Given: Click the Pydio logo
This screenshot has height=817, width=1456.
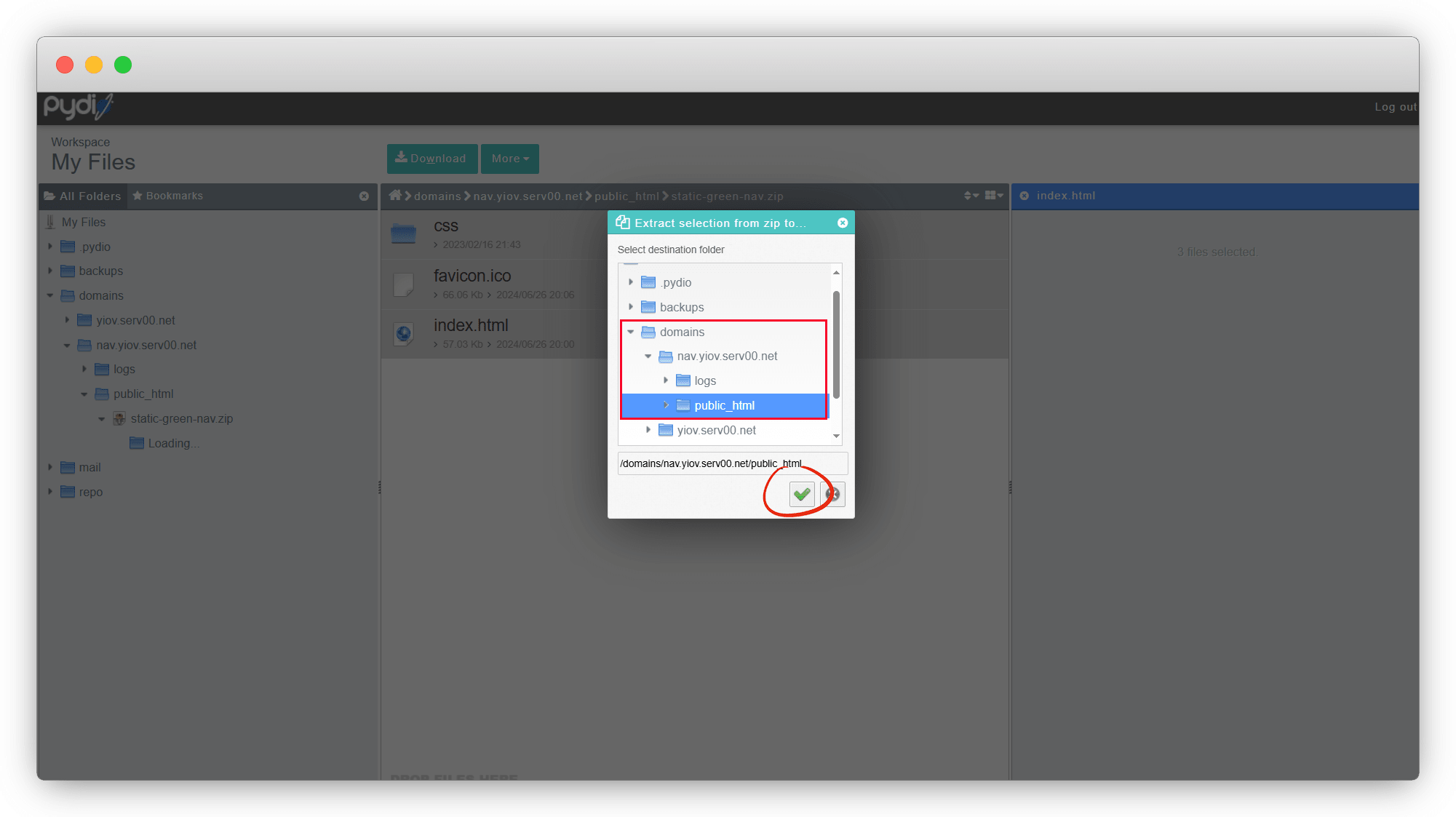Looking at the screenshot, I should click(x=78, y=106).
